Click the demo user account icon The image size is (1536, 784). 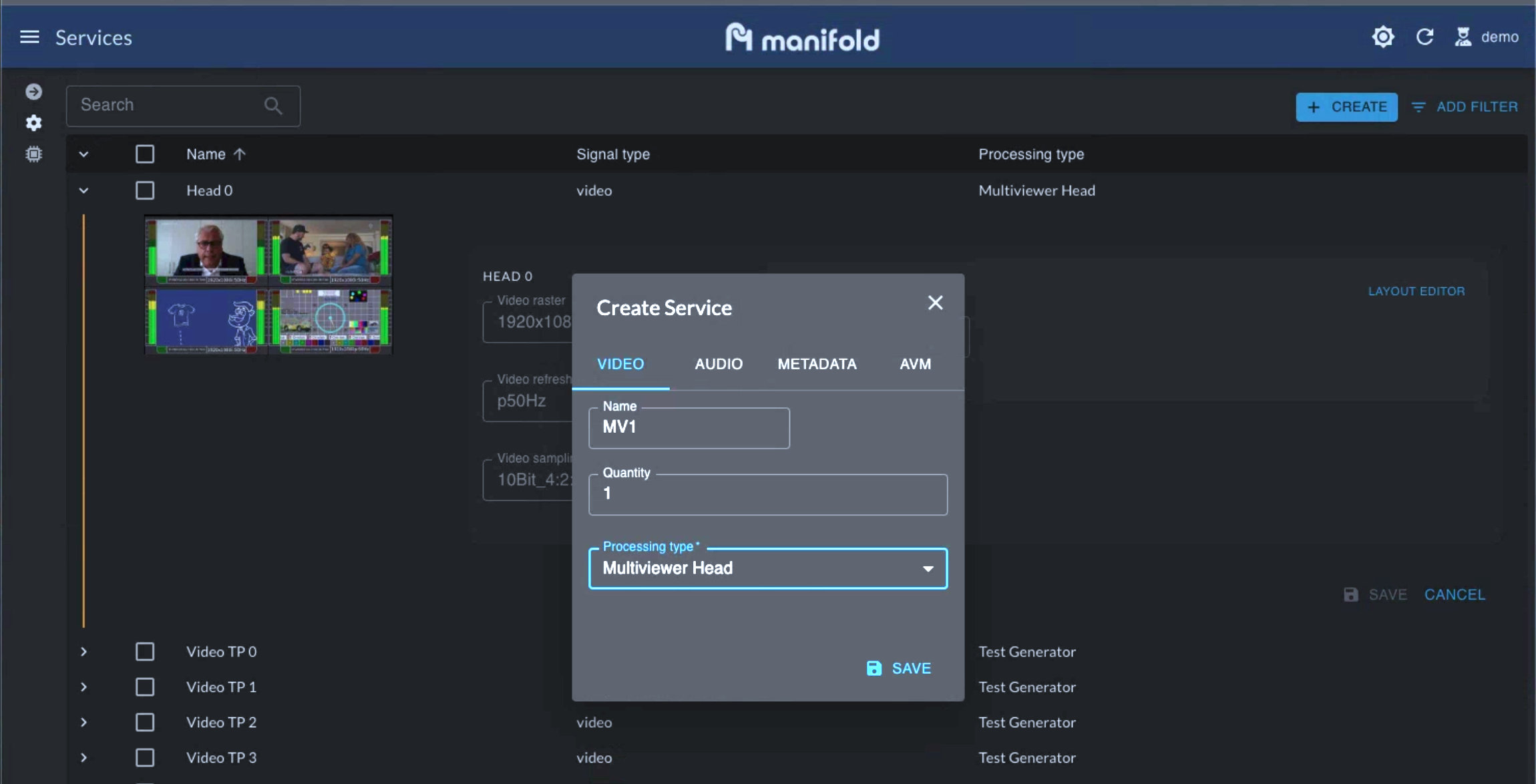1464,37
